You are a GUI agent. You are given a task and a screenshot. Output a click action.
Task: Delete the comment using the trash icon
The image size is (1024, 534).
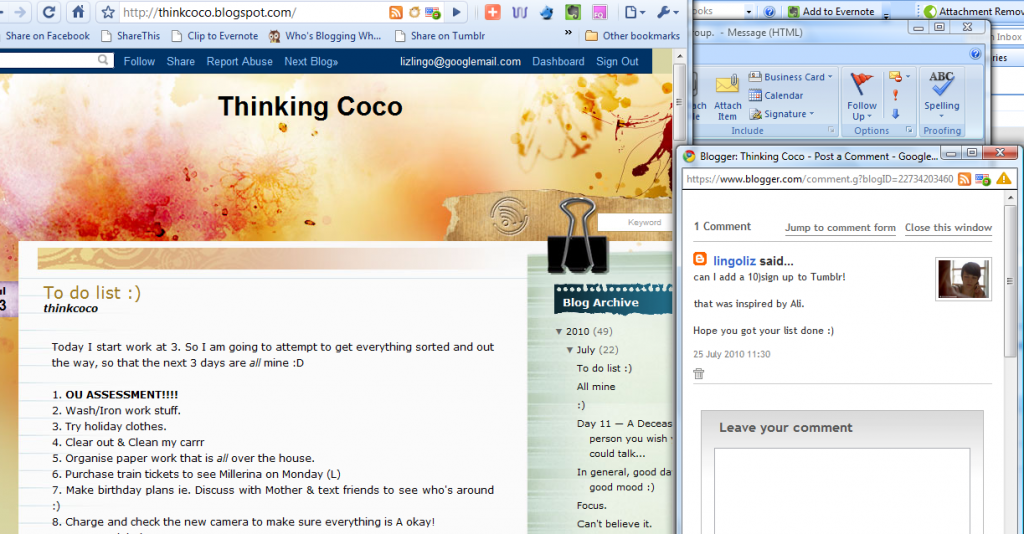coord(699,373)
